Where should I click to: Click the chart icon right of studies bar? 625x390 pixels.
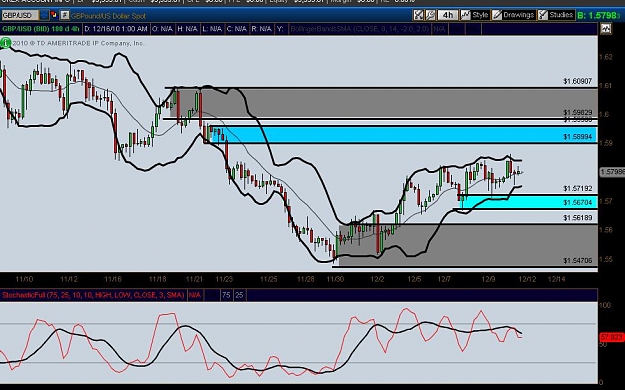coord(606,29)
